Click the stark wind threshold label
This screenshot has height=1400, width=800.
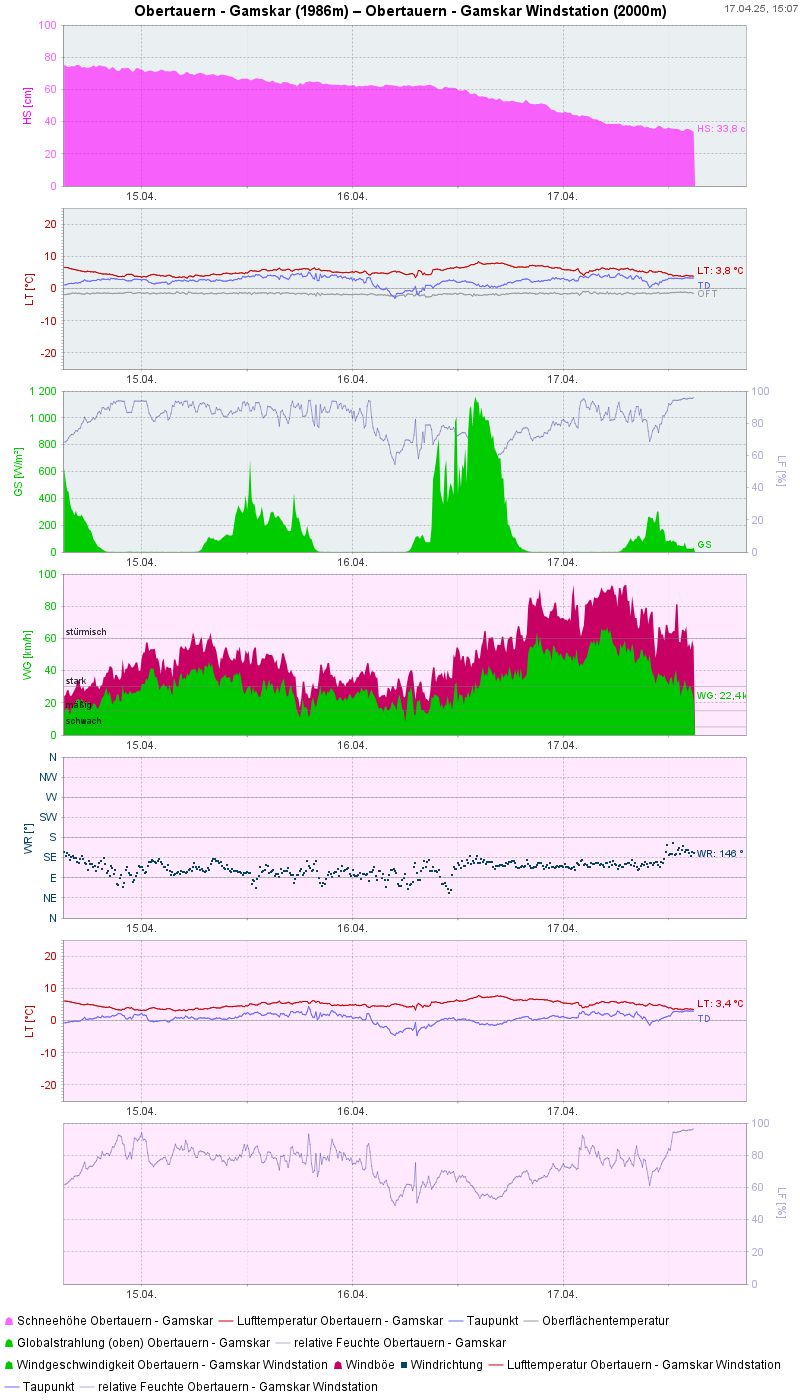pyautogui.click(x=76, y=681)
